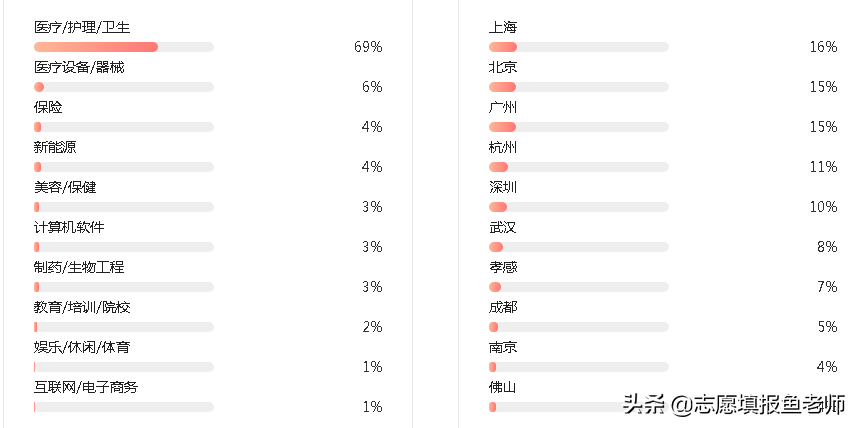Click the 头条 @志愿填报鱼老师 watermark
Screen dimensions: 858x428
[734, 404]
